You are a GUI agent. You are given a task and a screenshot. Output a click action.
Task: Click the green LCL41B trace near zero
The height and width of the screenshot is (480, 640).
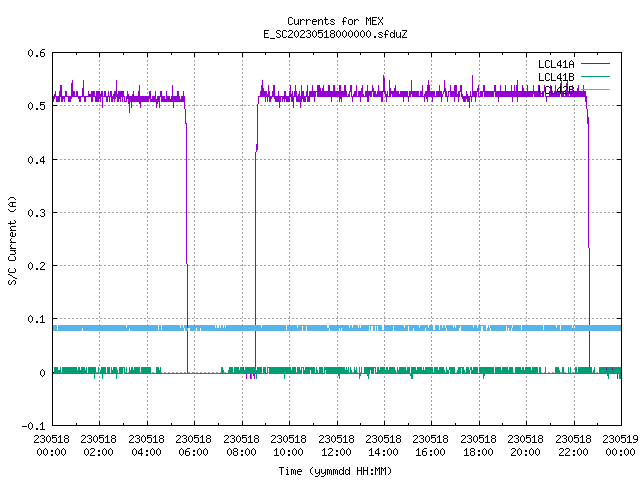tap(337, 370)
